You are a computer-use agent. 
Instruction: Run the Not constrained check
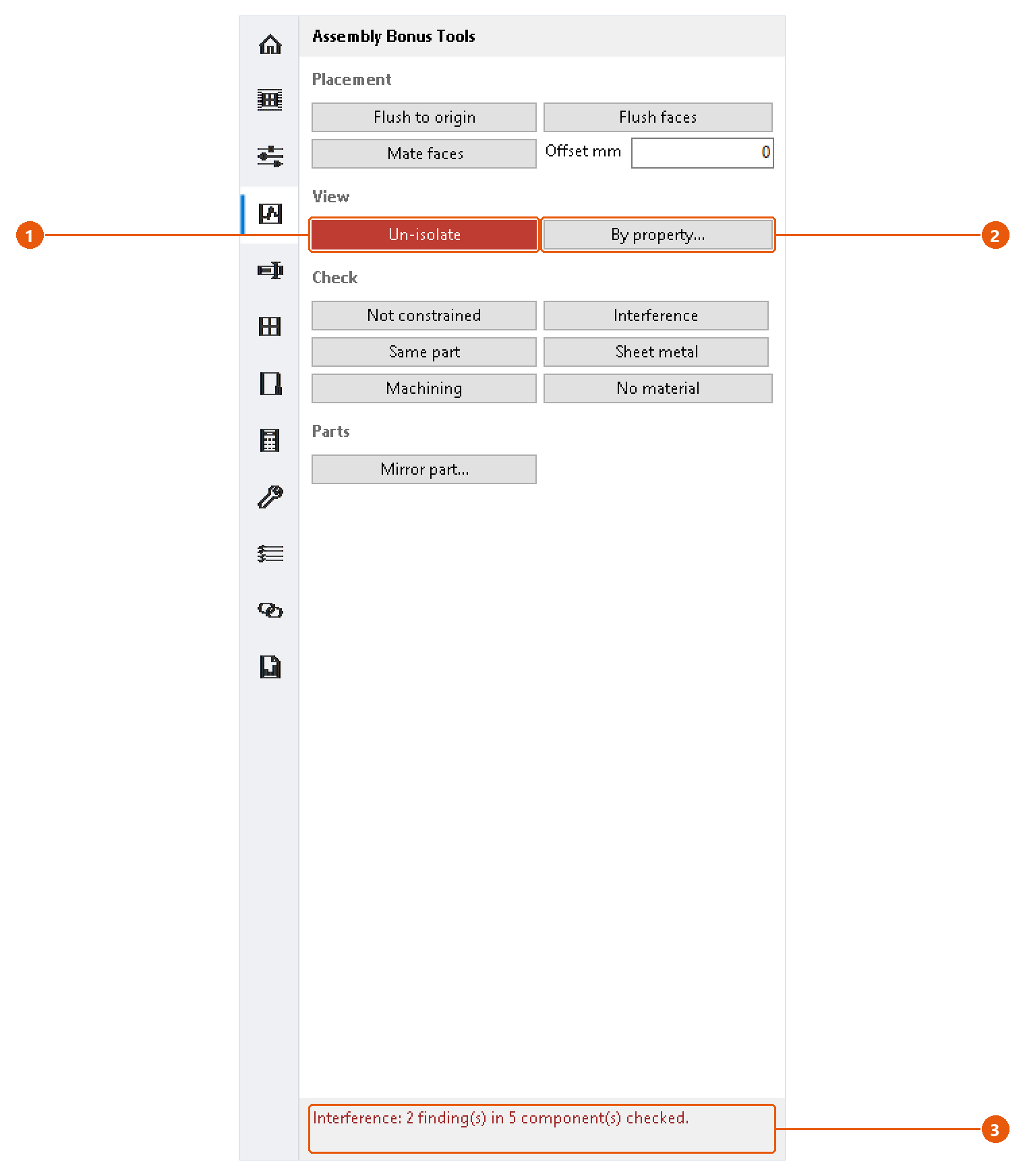coord(424,316)
